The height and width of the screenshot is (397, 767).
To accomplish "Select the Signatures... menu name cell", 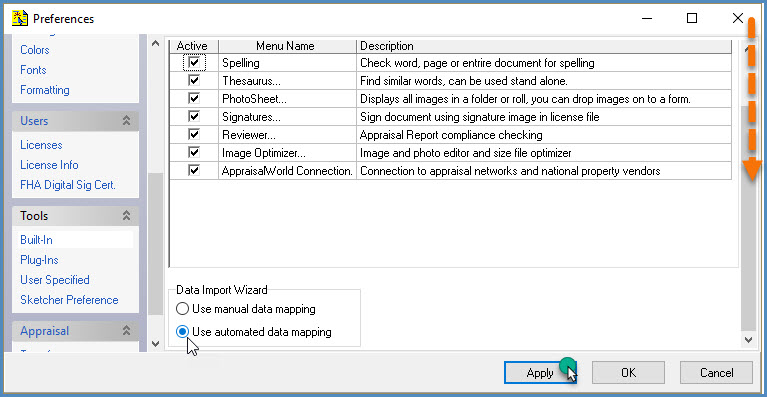I will (288, 117).
